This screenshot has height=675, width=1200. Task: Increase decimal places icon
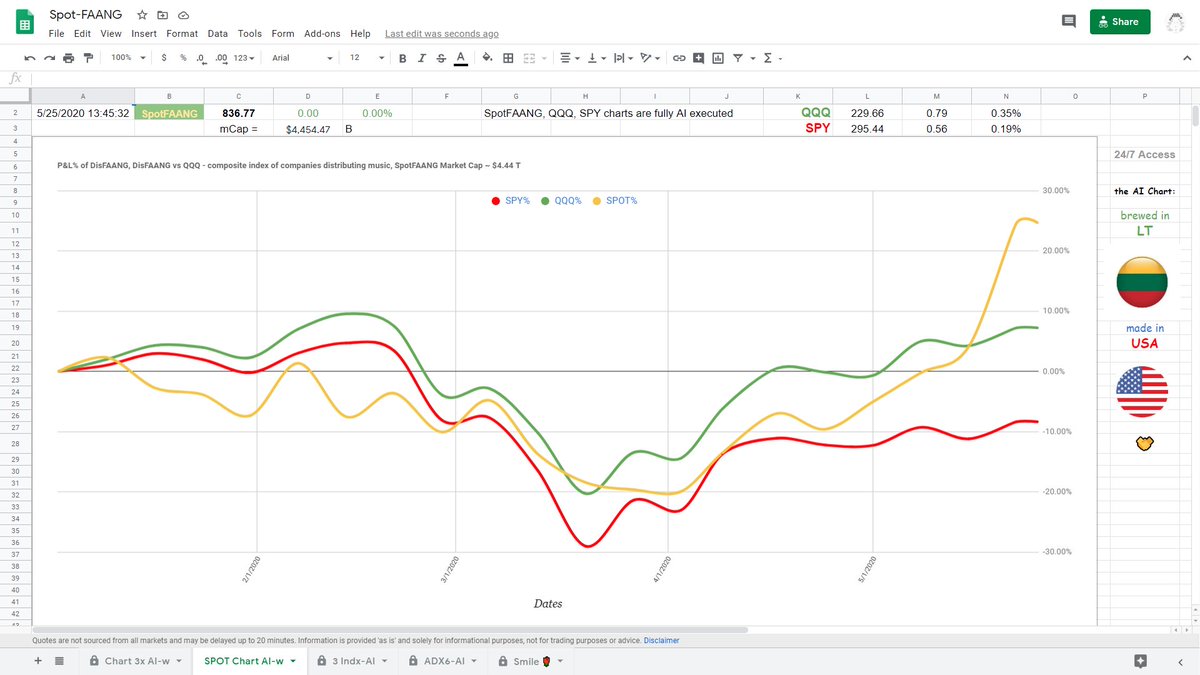(221, 58)
